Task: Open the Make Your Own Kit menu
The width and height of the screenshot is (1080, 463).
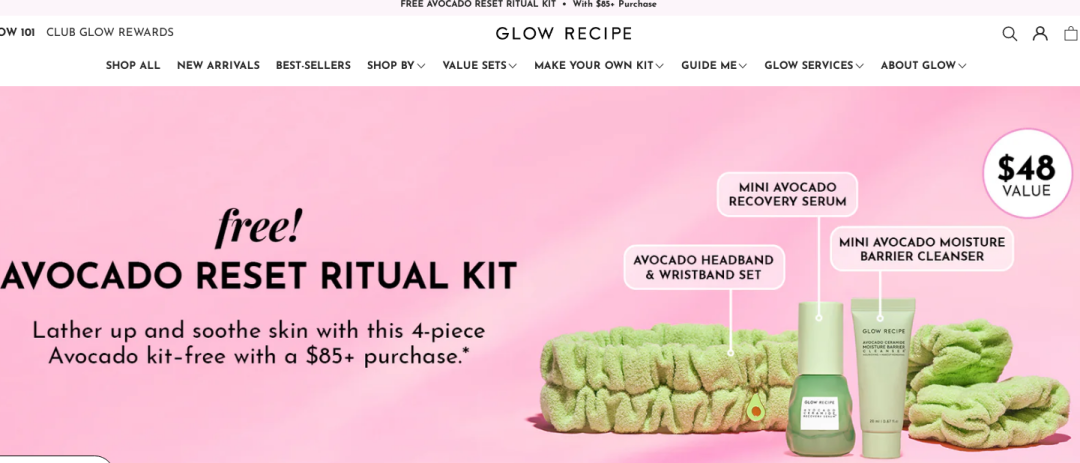Action: point(599,65)
